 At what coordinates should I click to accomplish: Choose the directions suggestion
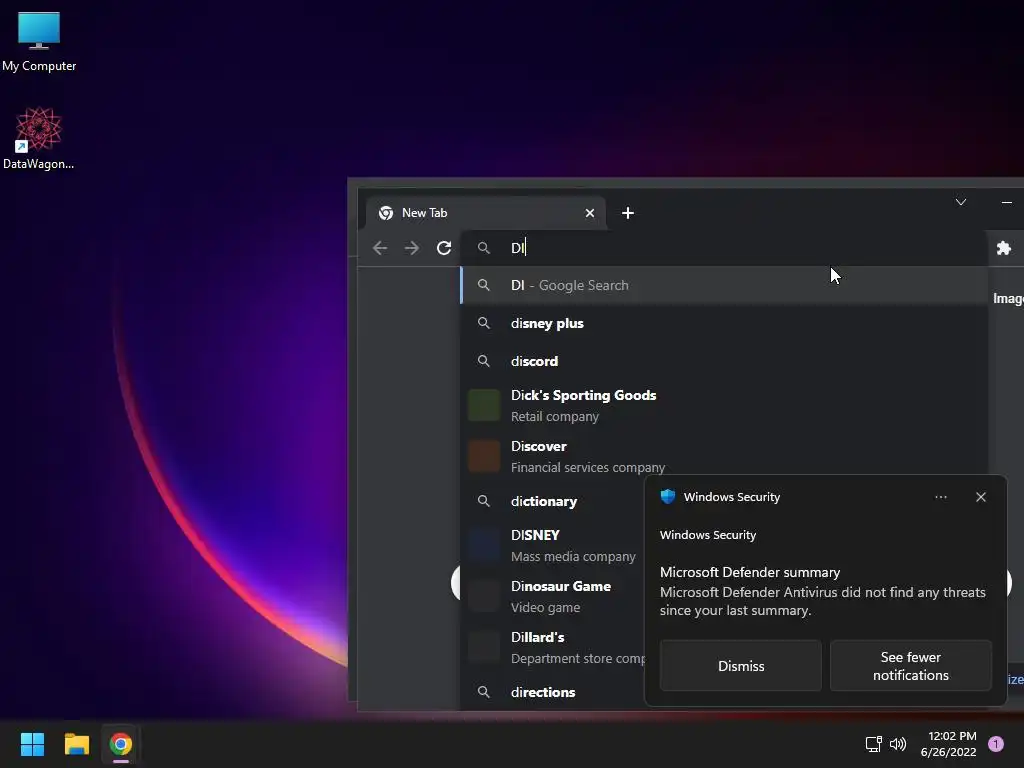click(x=552, y=692)
